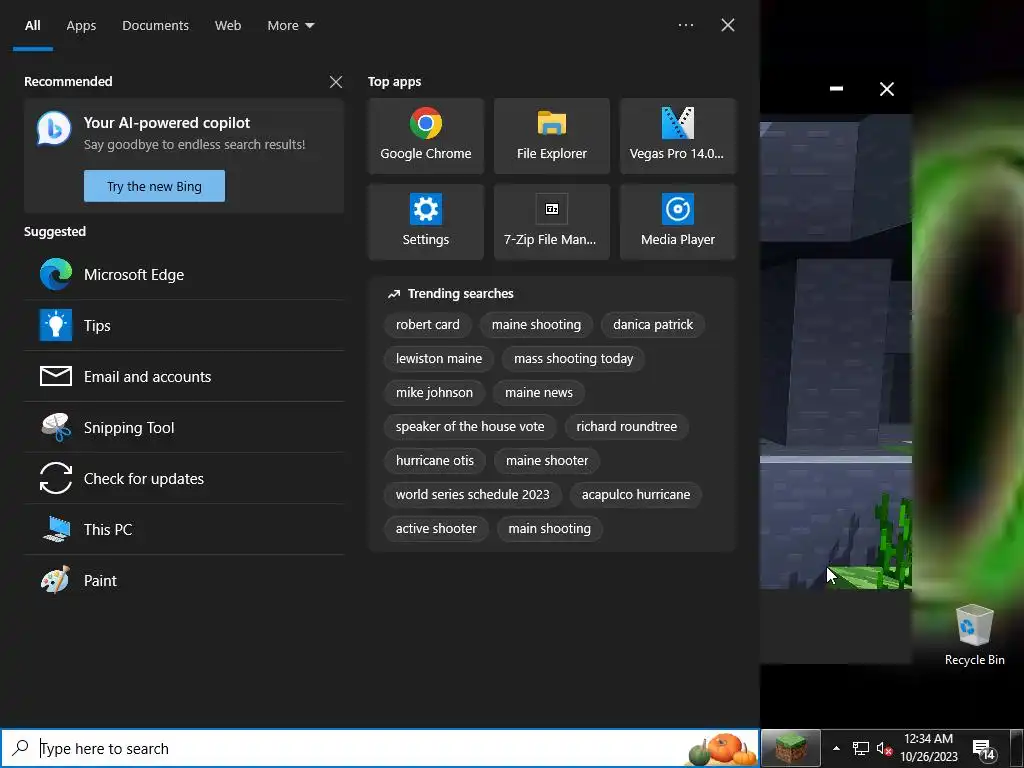The width and height of the screenshot is (1024, 768).
Task: Search trending 'acapulco hurricane'
Action: coord(636,494)
